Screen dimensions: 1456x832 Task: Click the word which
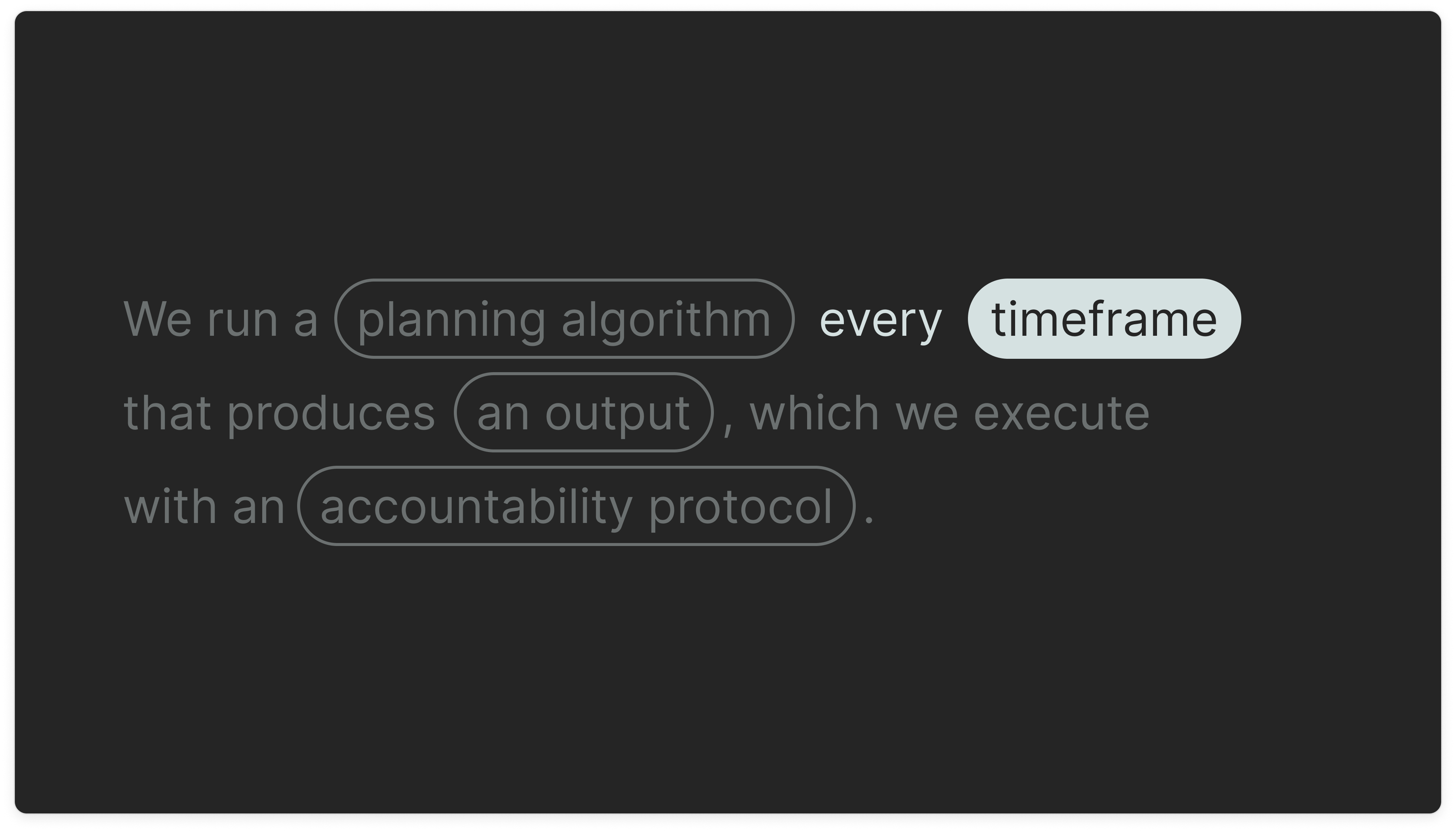click(x=814, y=412)
